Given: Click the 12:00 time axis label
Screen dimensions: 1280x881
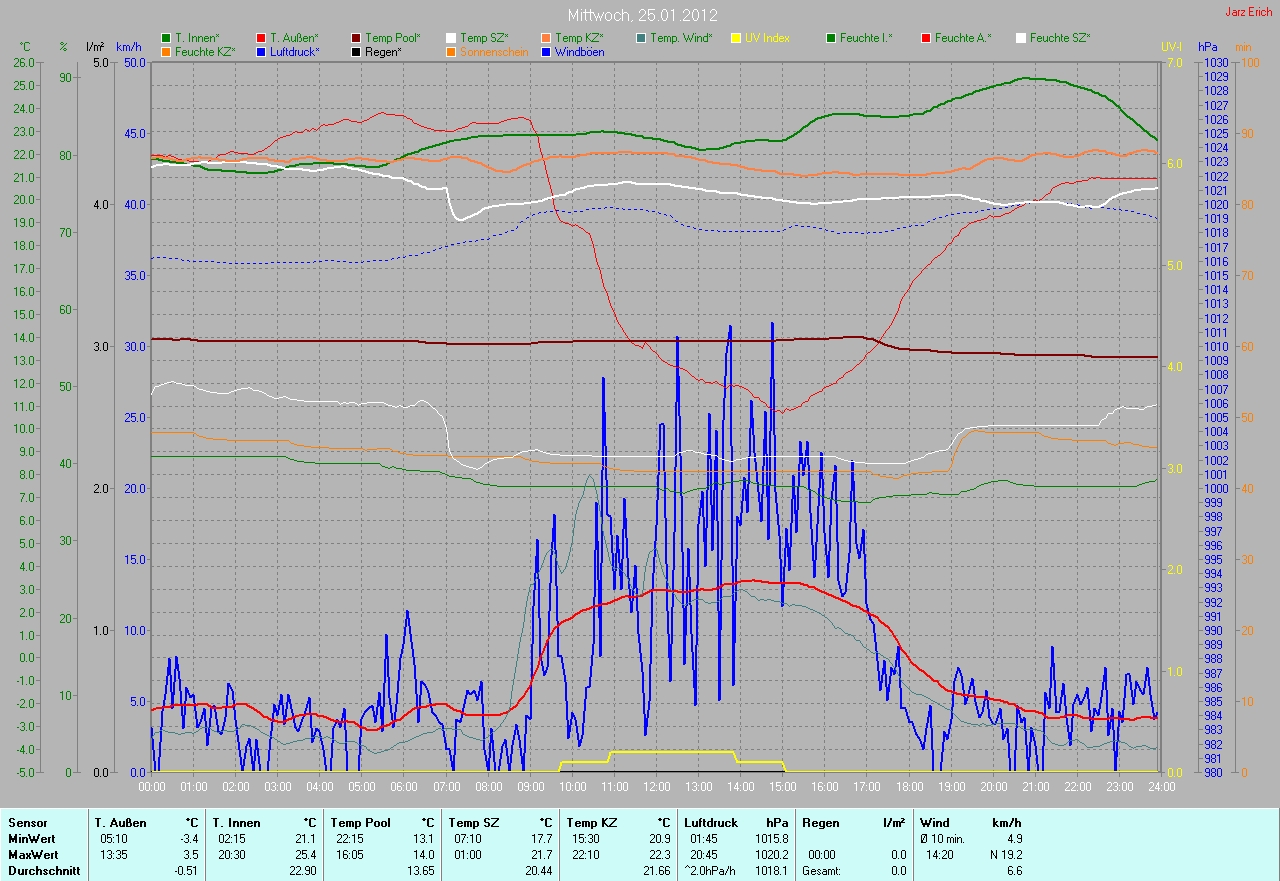Looking at the screenshot, I should pyautogui.click(x=656, y=787).
